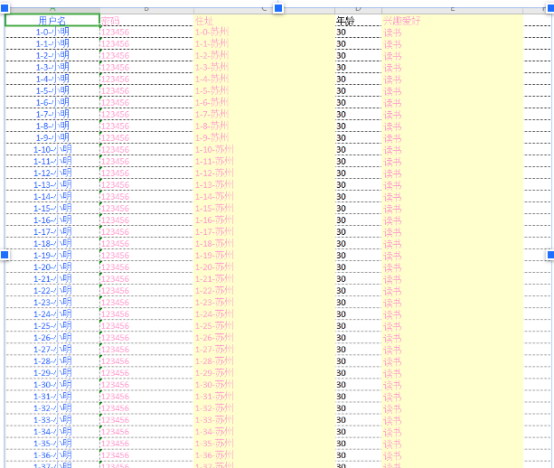Select address cell 1-24-苏州
Viewport: 554px width, 468px height.
pyautogui.click(x=264, y=314)
